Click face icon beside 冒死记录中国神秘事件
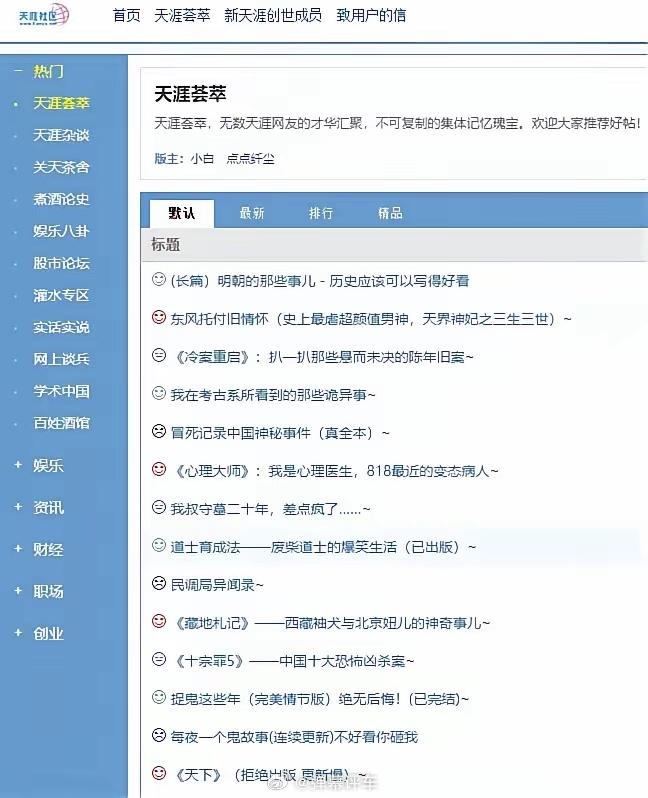The height and width of the screenshot is (798, 648). pos(159,431)
